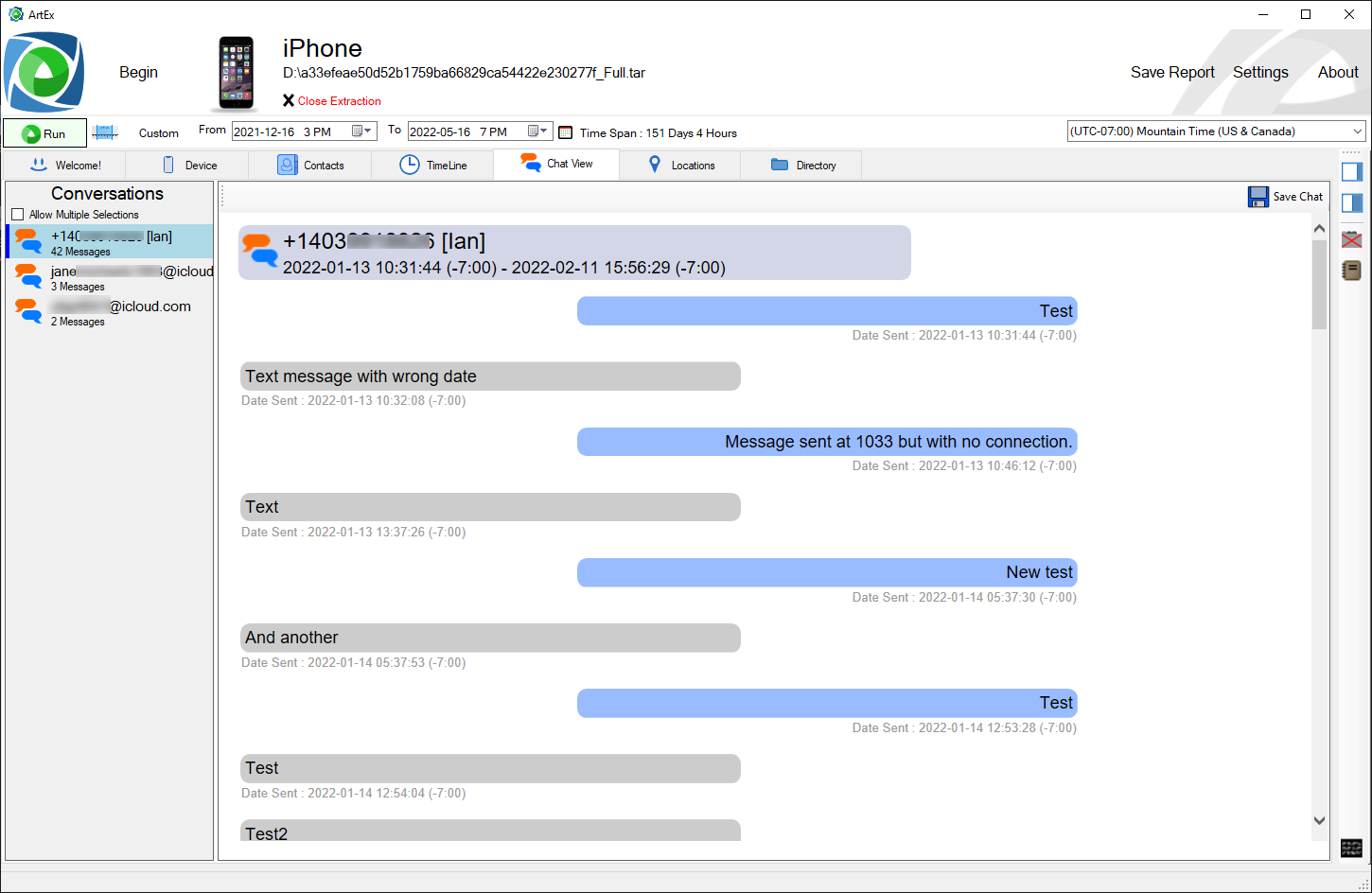Enable Allow Multiple Selections checkbox
This screenshot has height=893, width=1372.
tap(17, 215)
